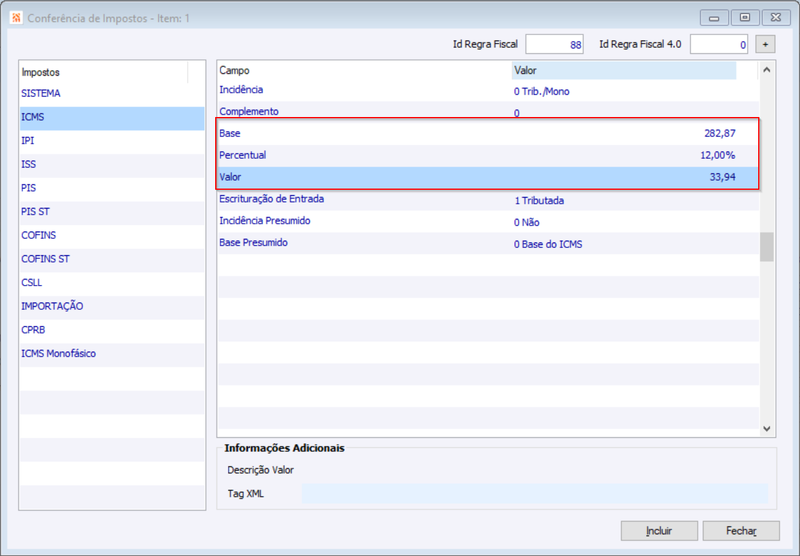Select ICMS Monofásico in the Impostos list
The width and height of the screenshot is (800, 556).
(112, 353)
